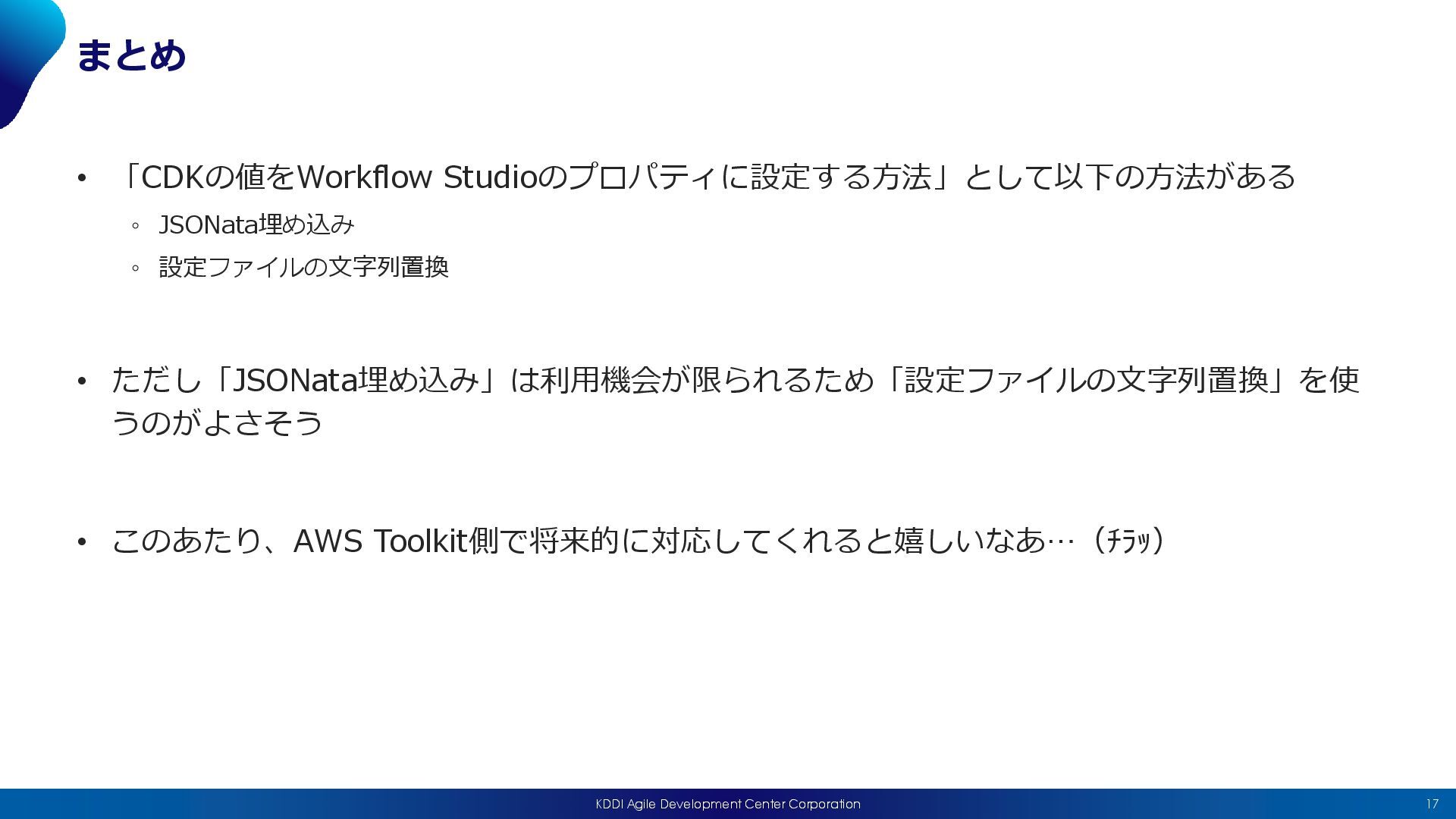Click the 設定ファイルの文字列置換 sub-bullet

click(303, 267)
